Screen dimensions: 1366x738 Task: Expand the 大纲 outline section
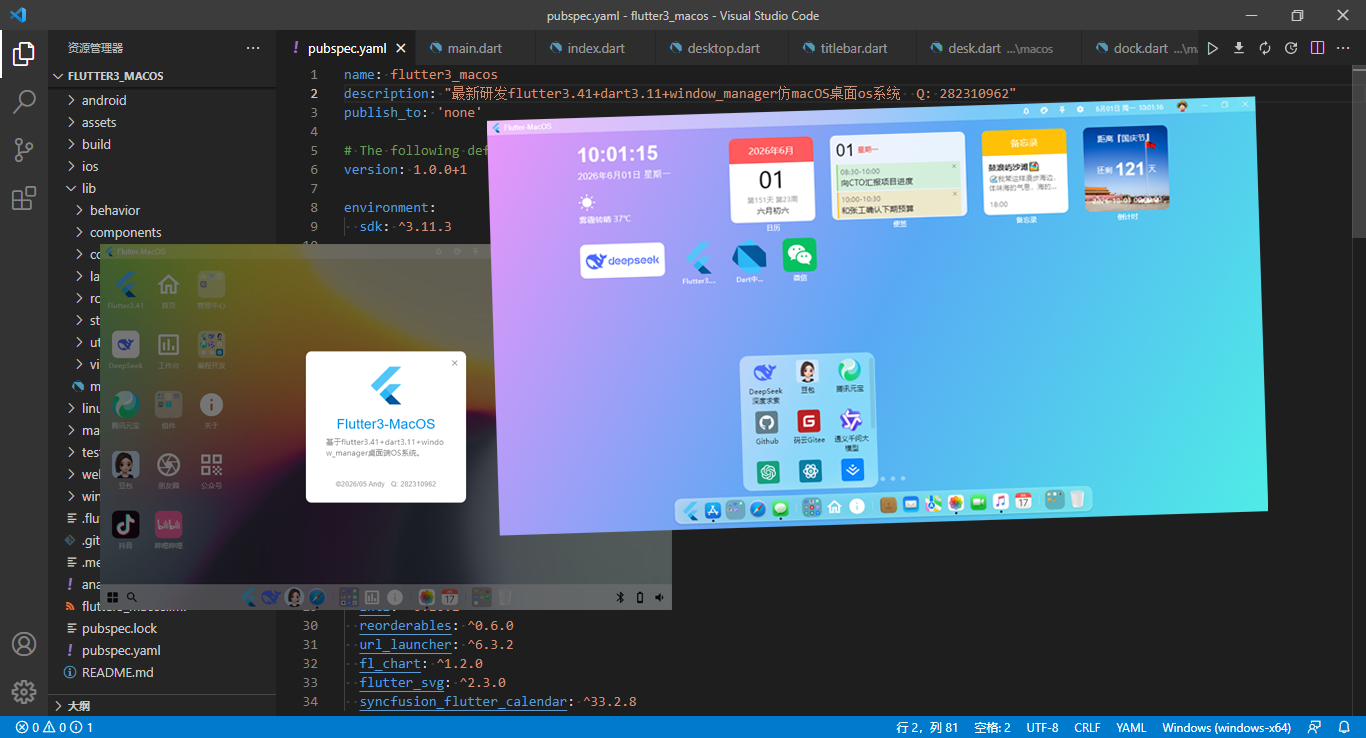(x=162, y=705)
